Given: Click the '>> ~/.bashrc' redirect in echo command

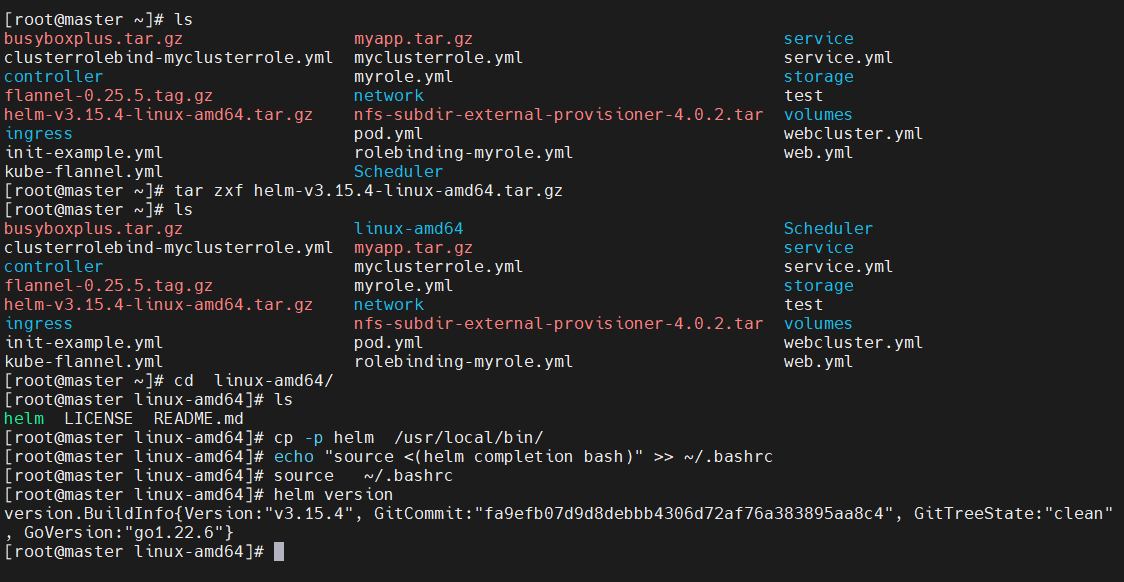Looking at the screenshot, I should point(713,457).
